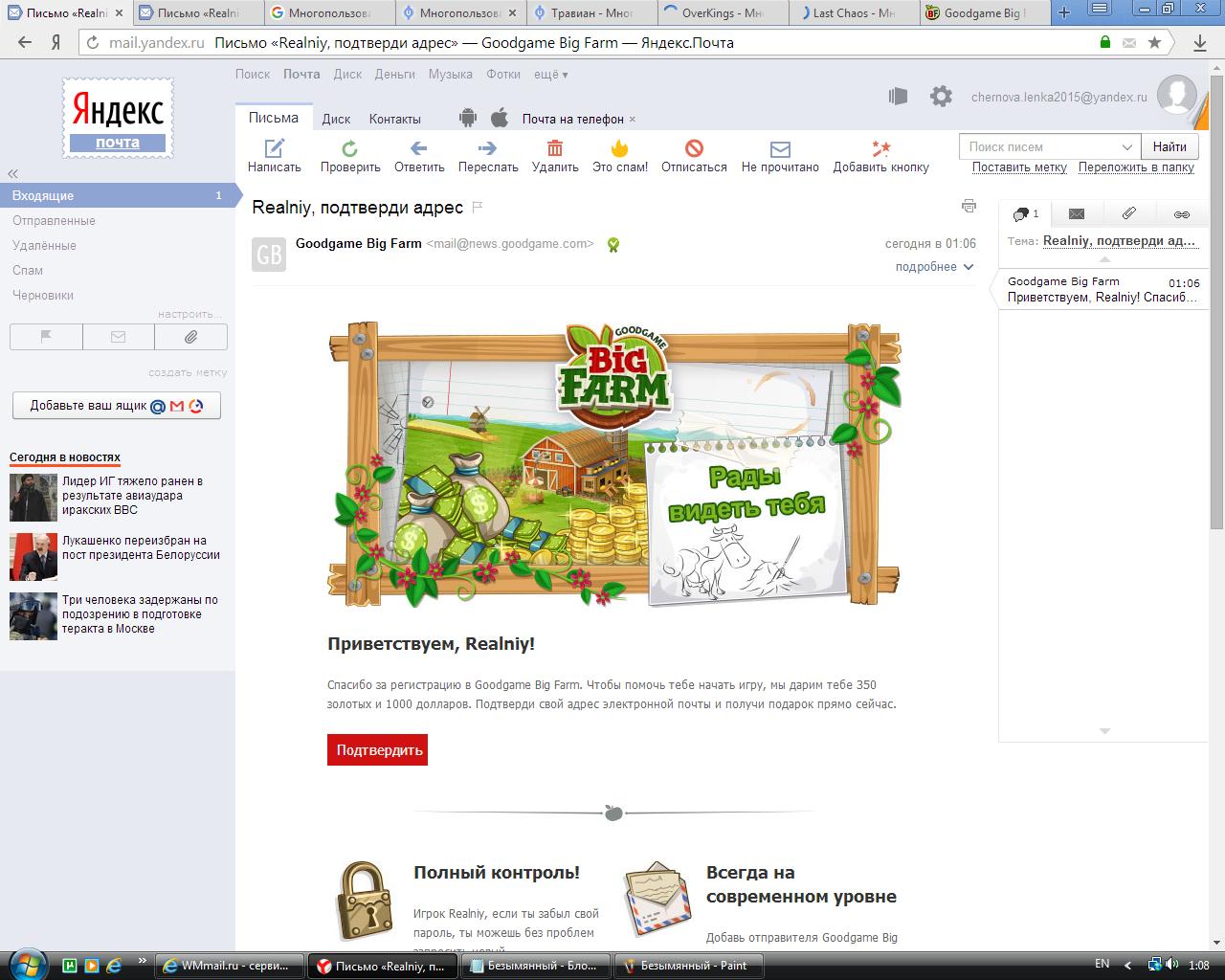Open the Входящие folder
Image resolution: width=1225 pixels, height=980 pixels.
point(118,195)
